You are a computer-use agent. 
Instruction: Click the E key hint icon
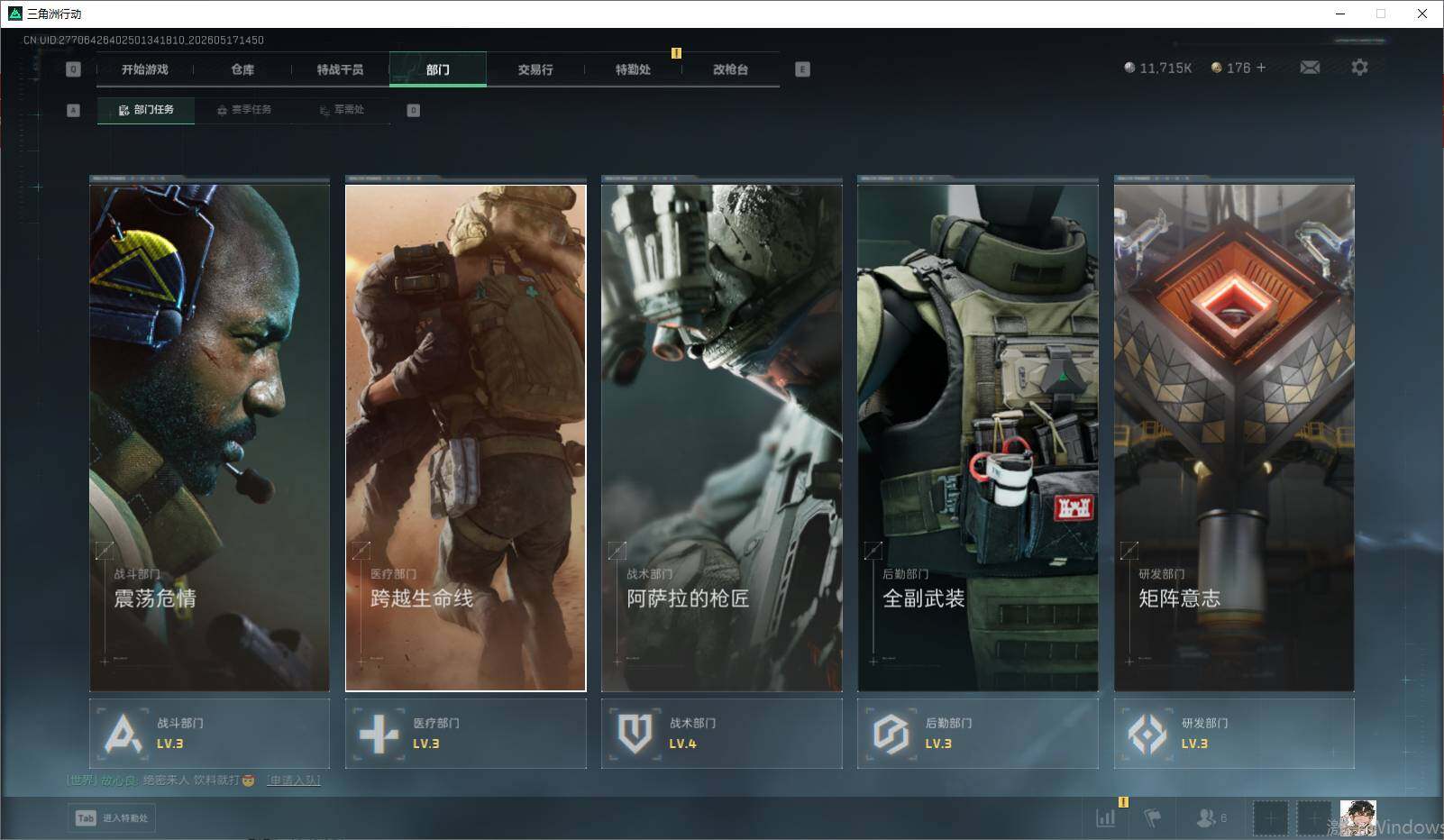click(803, 69)
